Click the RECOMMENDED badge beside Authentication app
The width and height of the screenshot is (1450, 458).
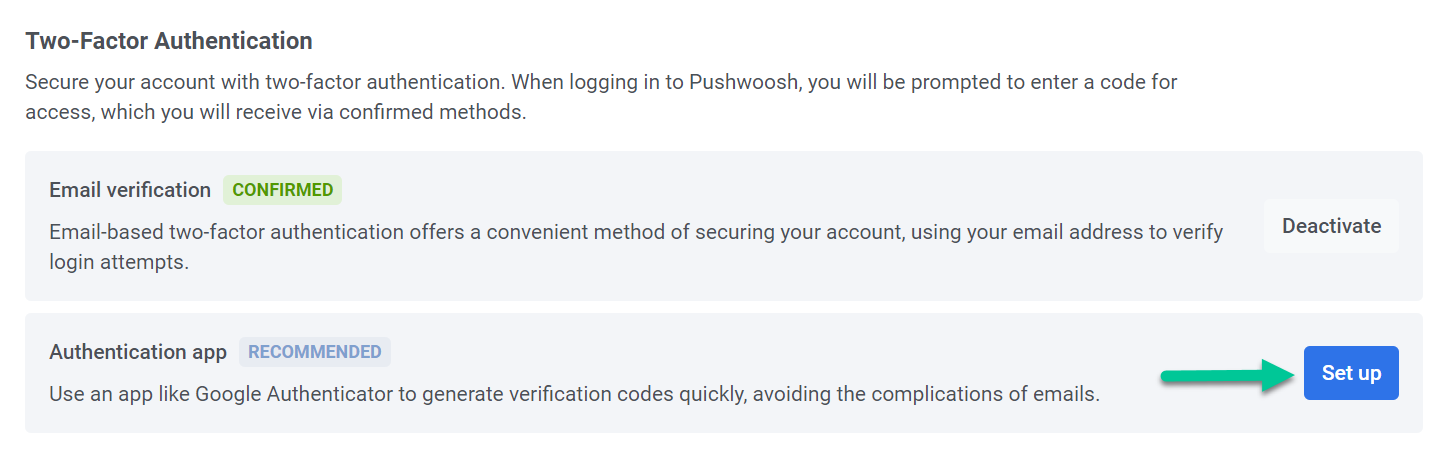pyautogui.click(x=314, y=352)
